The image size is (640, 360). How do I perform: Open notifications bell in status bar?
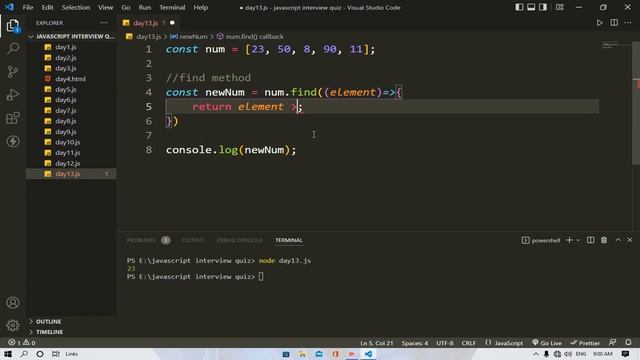click(x=628, y=342)
